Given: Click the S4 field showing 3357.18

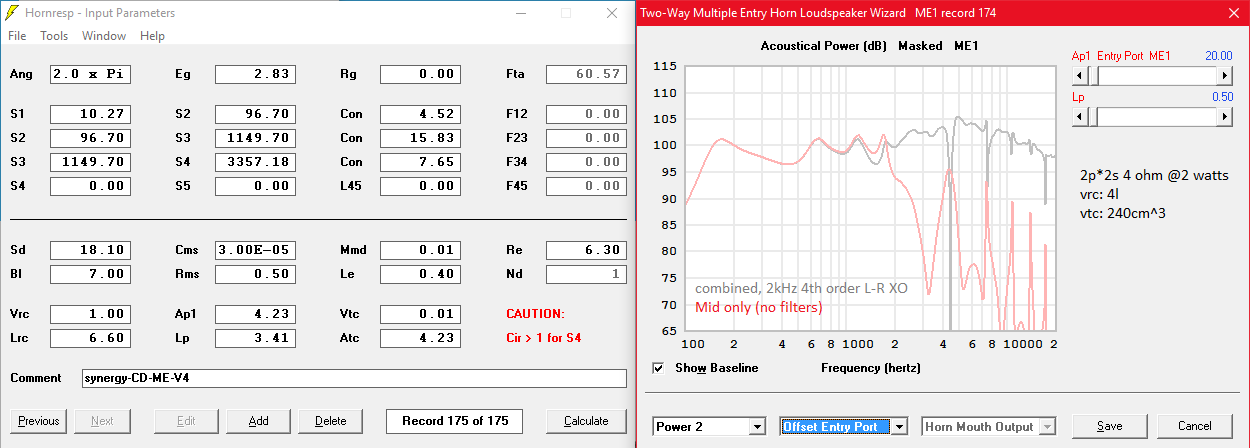Looking at the screenshot, I should (x=255, y=162).
